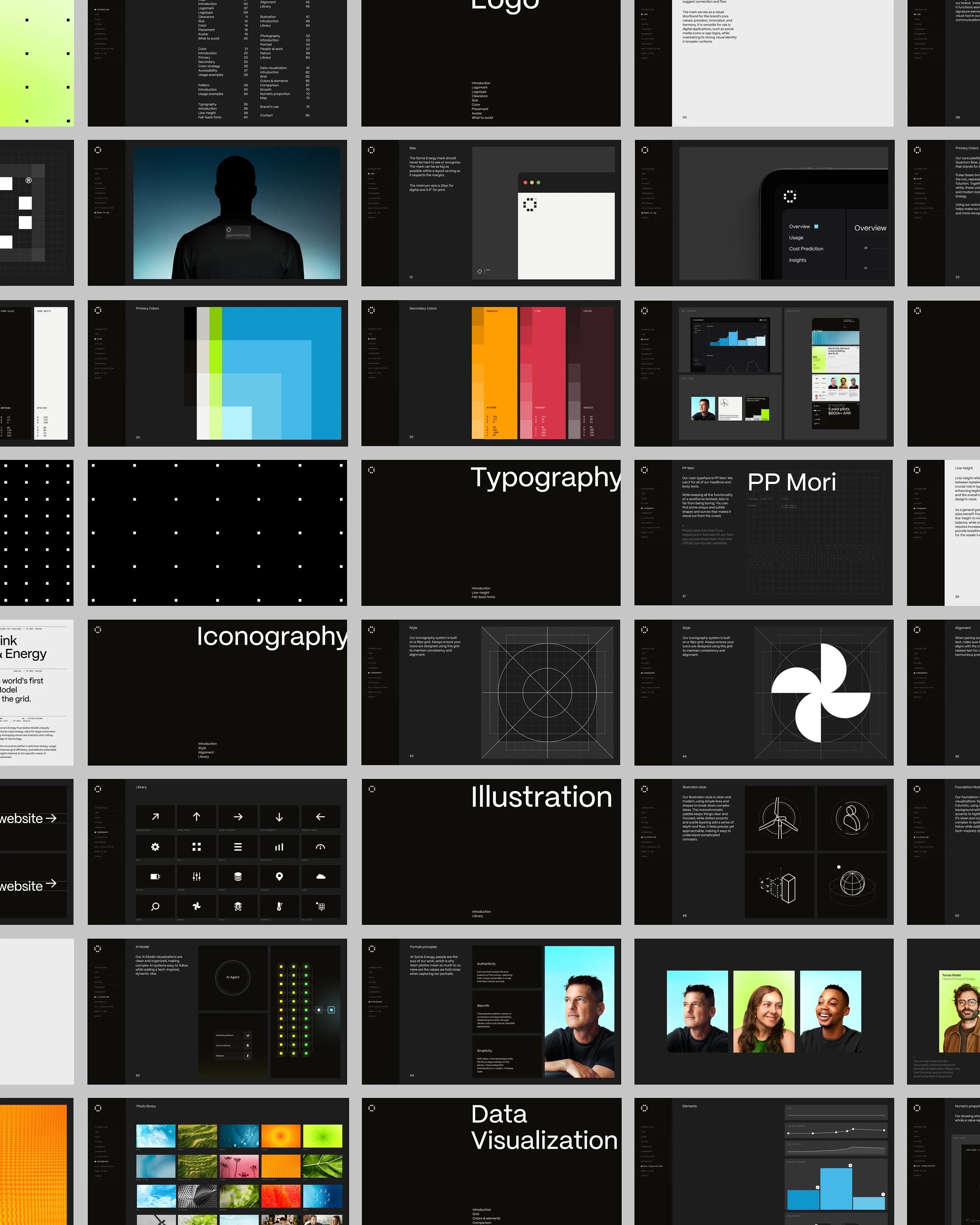The height and width of the screenshot is (1225, 980).
Task: Select the layers icon in the icon grid
Action: (x=238, y=877)
